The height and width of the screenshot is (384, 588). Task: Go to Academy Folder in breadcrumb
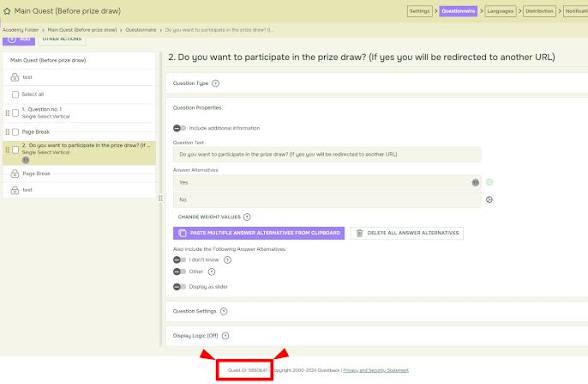coord(21,30)
